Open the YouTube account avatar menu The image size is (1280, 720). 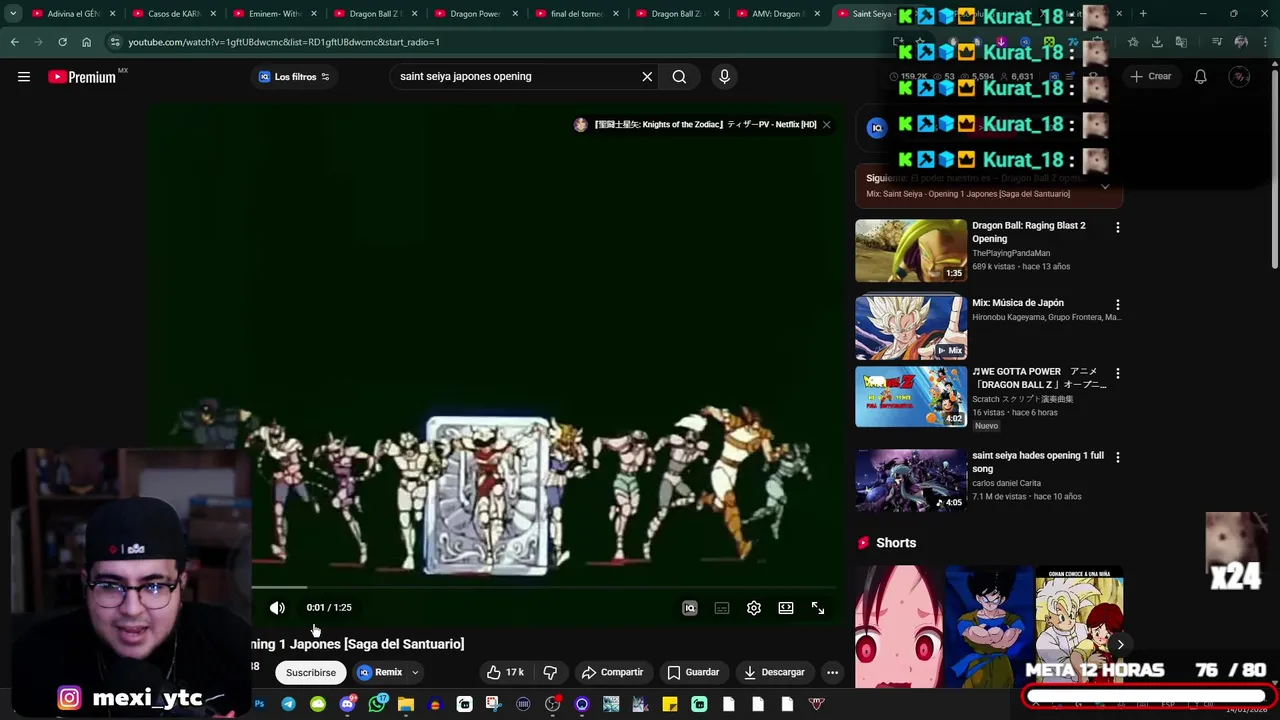coord(1240,77)
